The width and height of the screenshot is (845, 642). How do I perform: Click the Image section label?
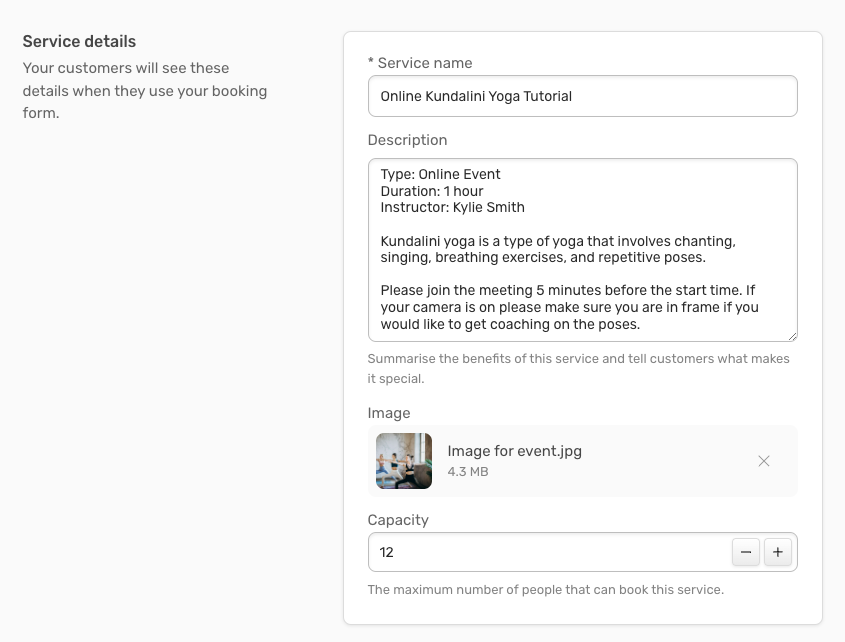click(389, 413)
